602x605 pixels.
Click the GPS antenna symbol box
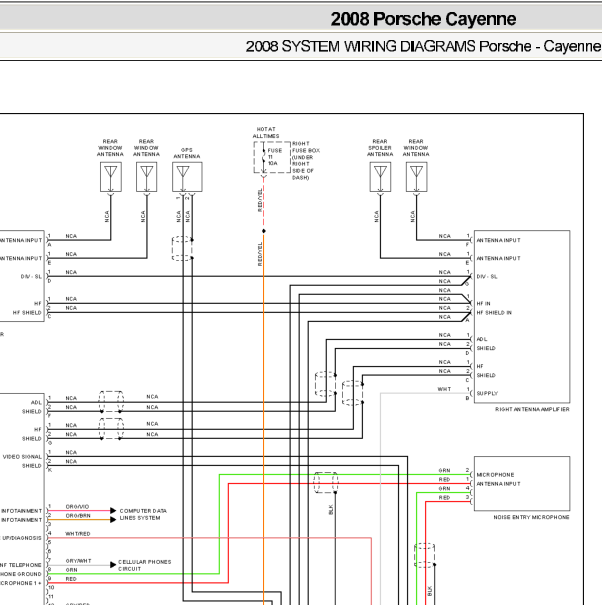187,177
